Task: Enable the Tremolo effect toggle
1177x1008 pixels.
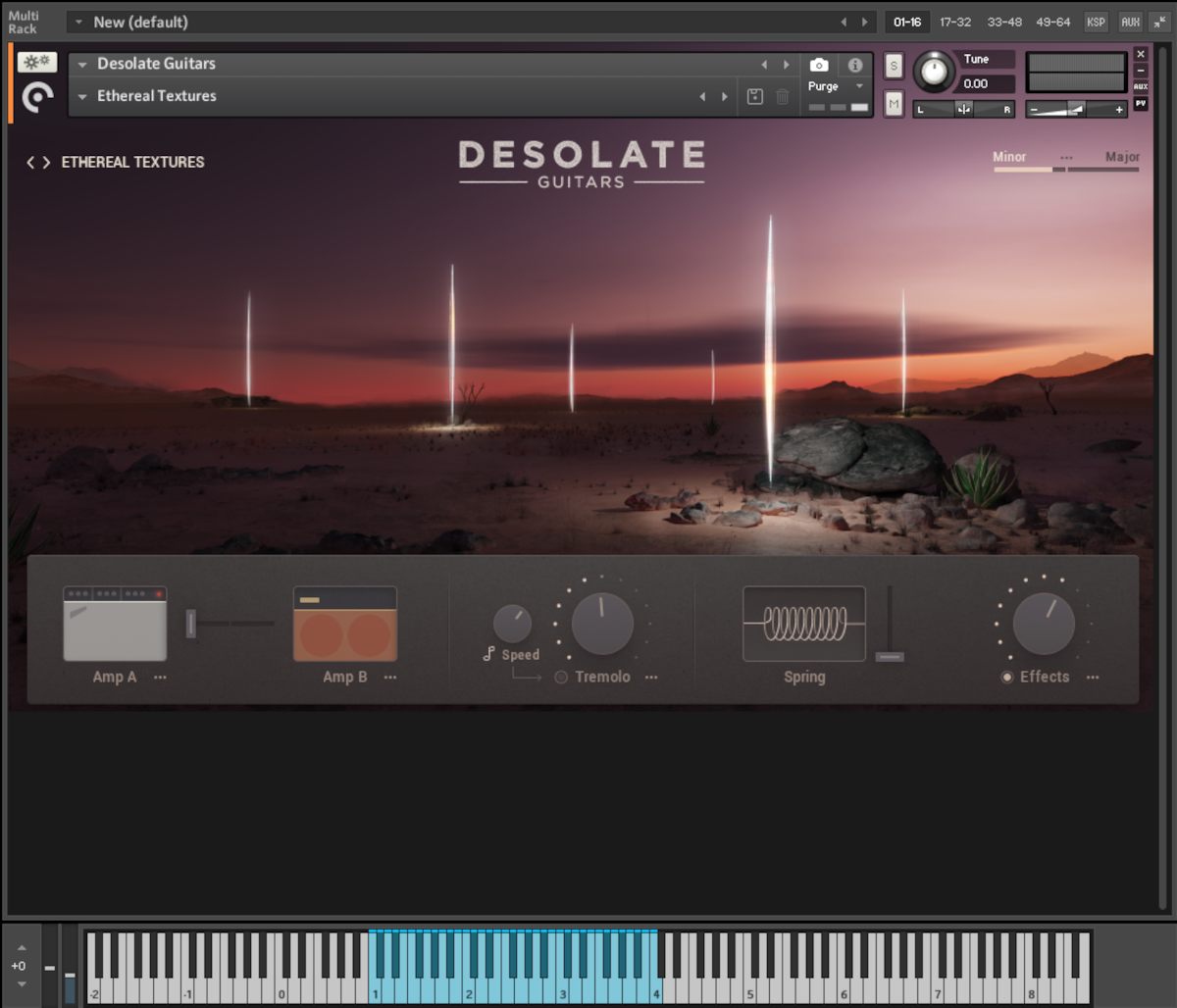Action: (x=561, y=677)
